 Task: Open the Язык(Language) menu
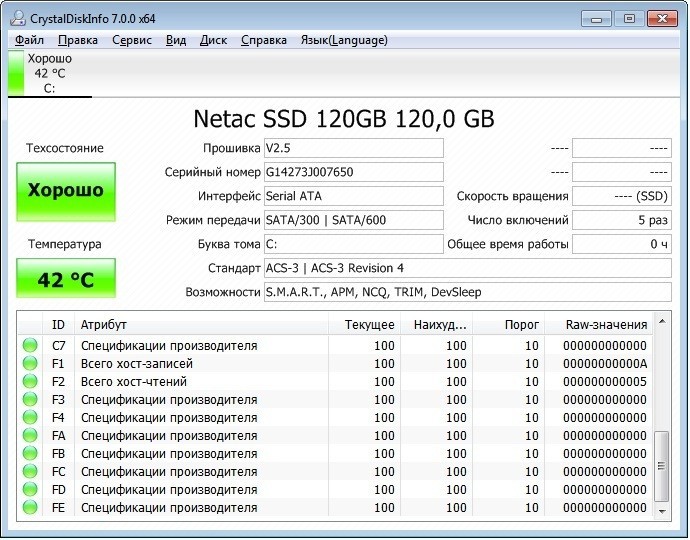[x=344, y=40]
